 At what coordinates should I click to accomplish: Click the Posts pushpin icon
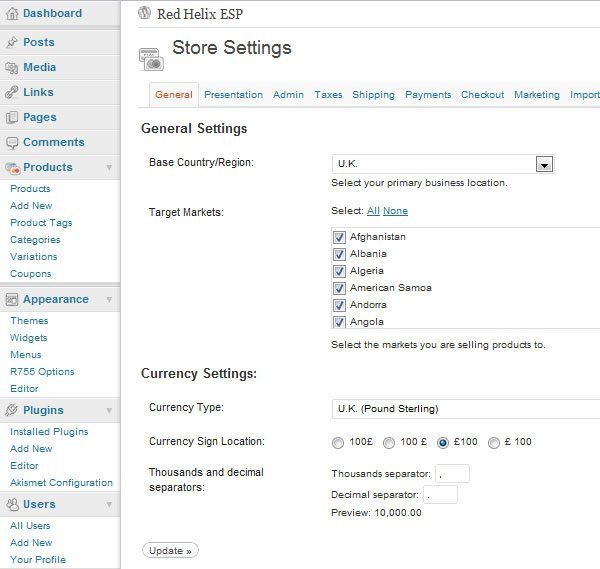coord(12,42)
